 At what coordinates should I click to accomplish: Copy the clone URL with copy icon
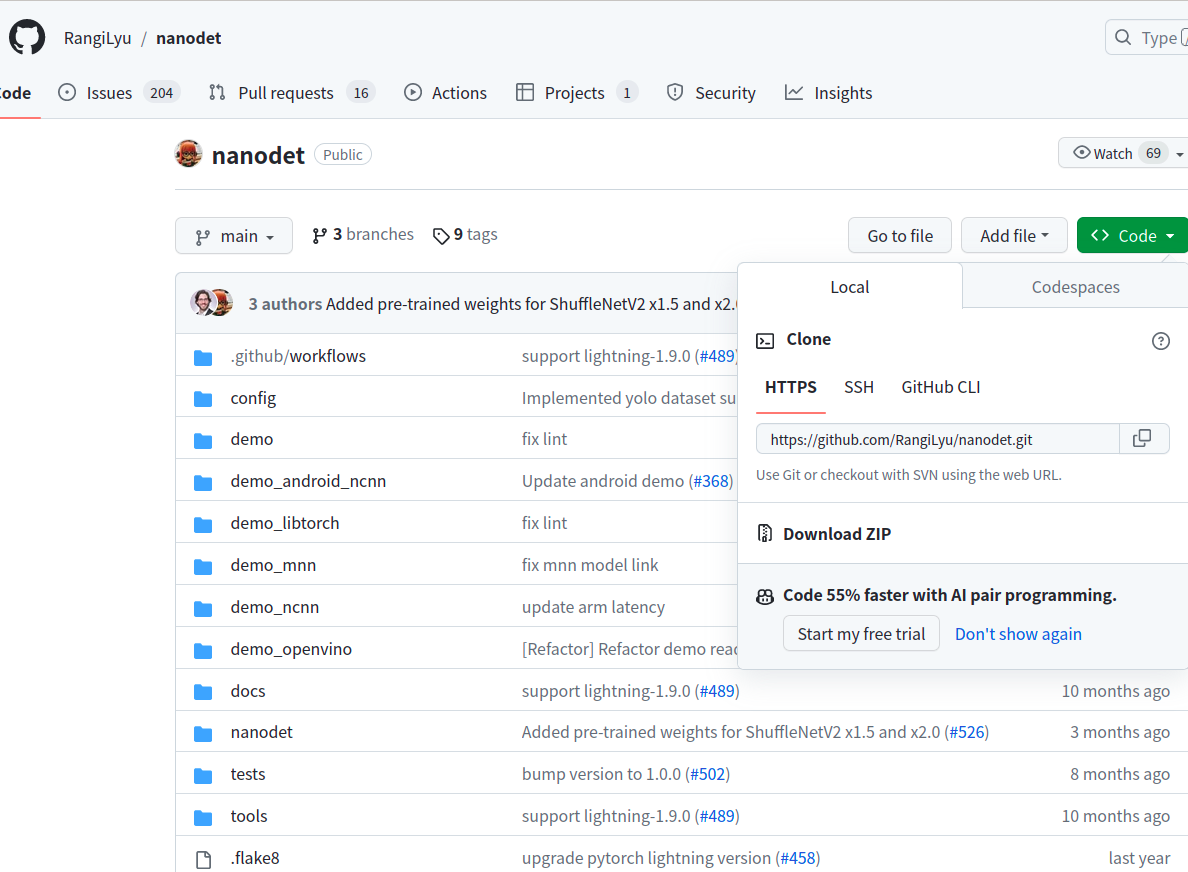click(1142, 439)
